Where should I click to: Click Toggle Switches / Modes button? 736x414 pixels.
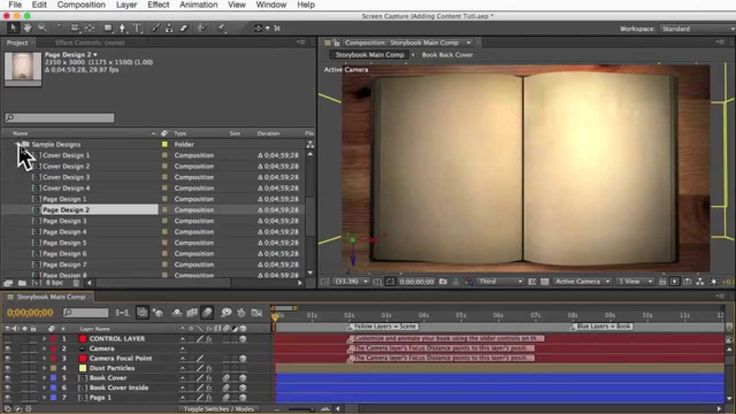tap(219, 409)
